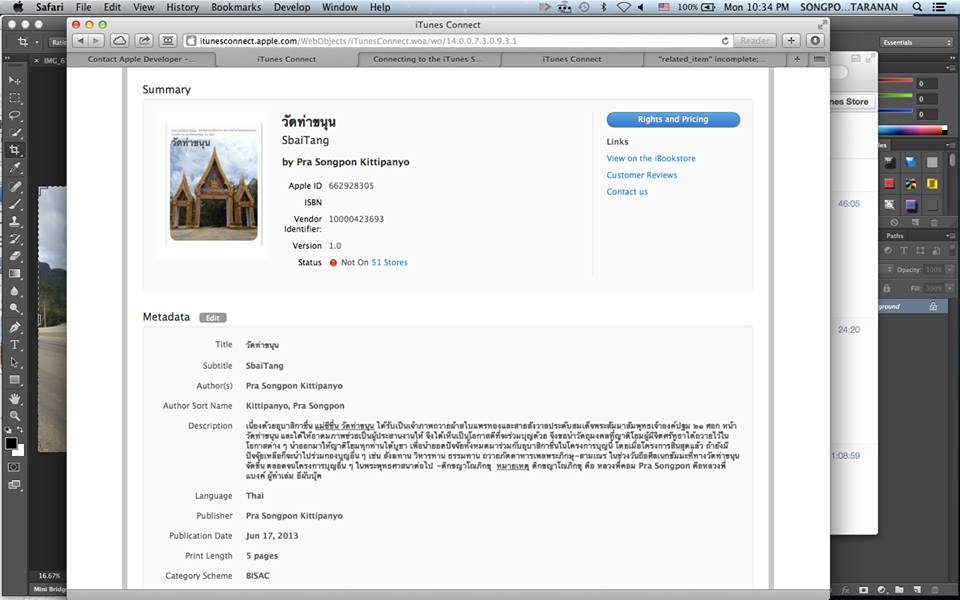The image size is (960, 600).
Task: Select the Lasso tool in Photoshop
Action: coord(15,115)
